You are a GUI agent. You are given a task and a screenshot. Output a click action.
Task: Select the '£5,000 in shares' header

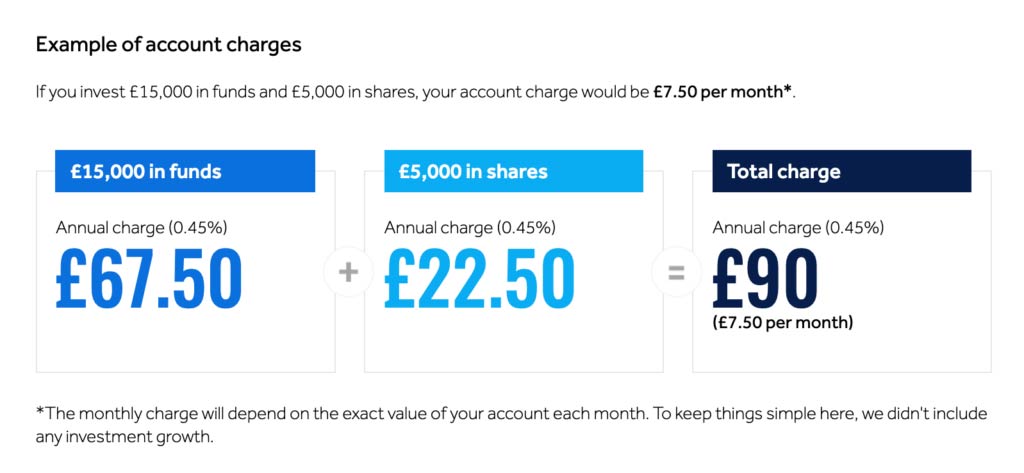[513, 171]
